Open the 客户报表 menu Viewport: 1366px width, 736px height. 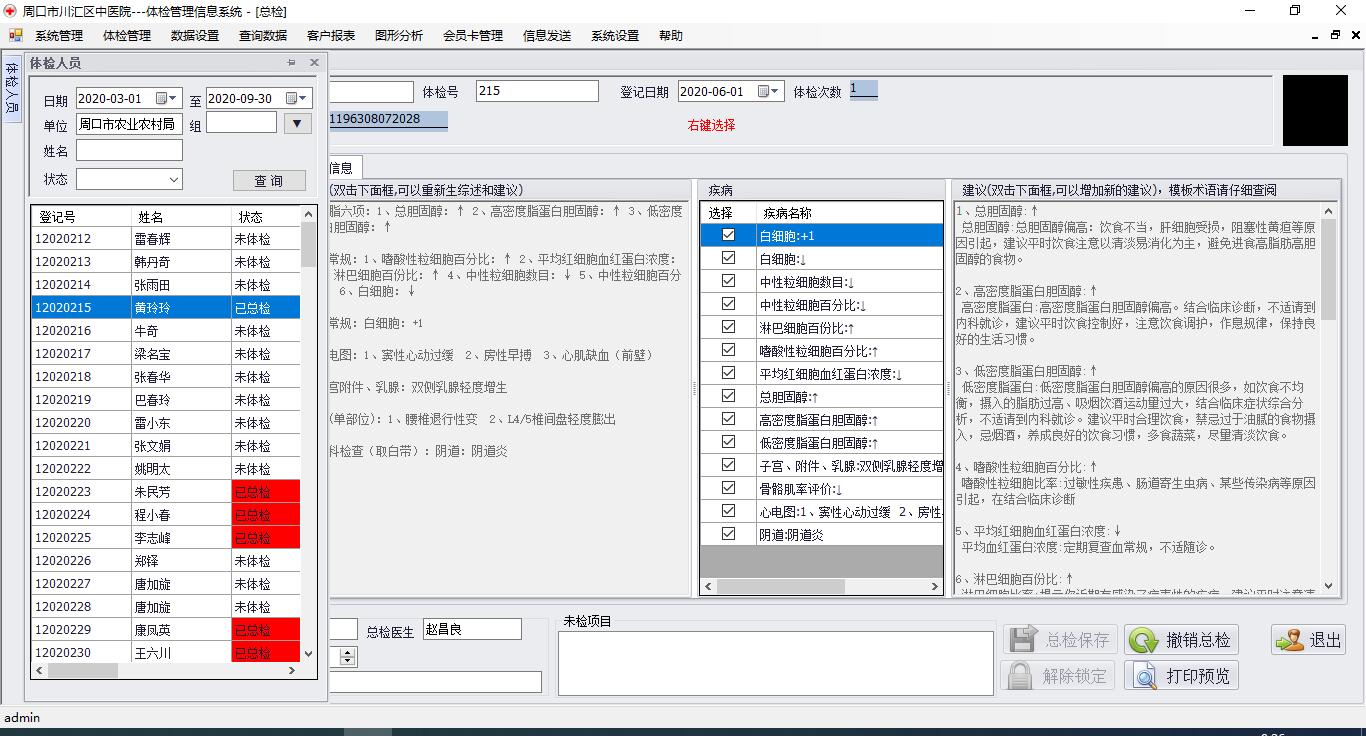[x=331, y=35]
